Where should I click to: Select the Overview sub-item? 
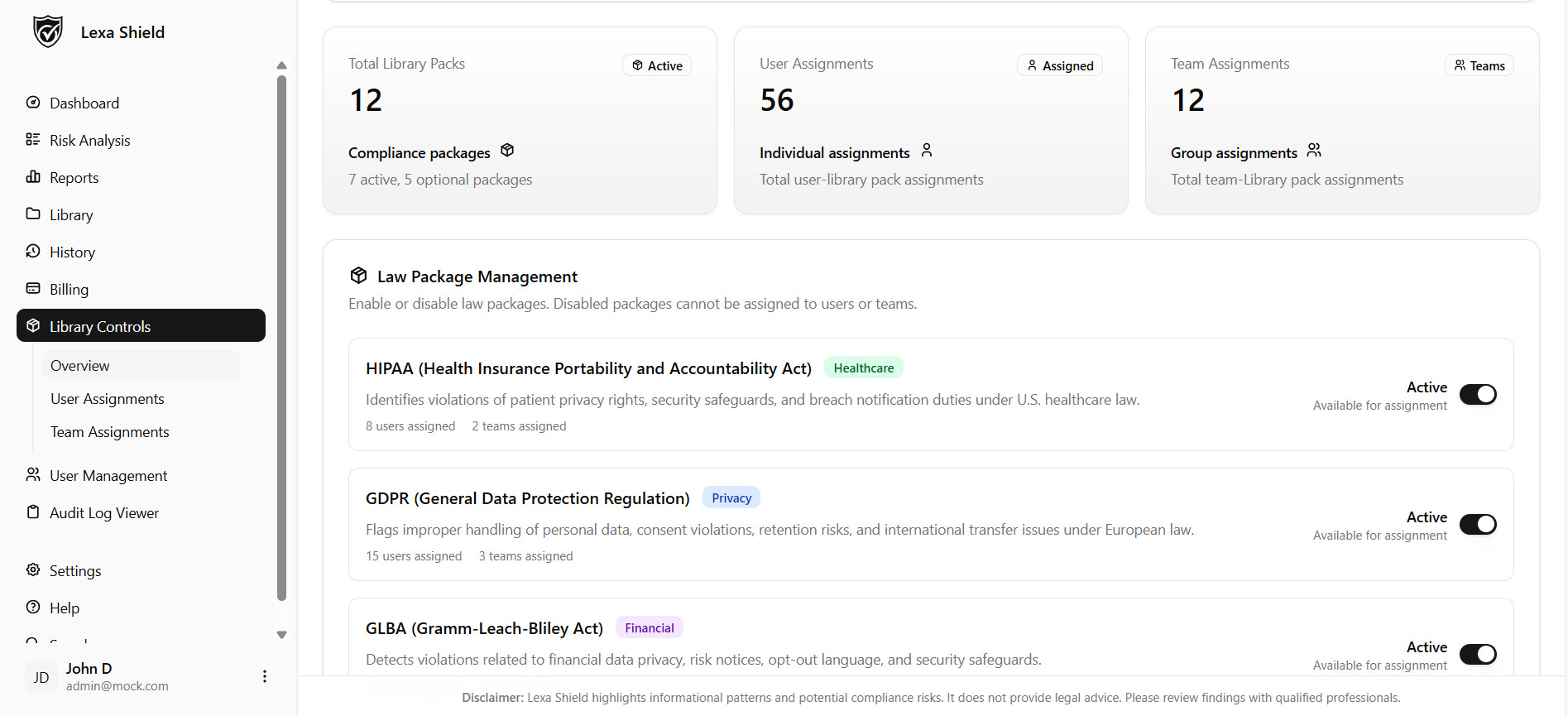coord(141,365)
